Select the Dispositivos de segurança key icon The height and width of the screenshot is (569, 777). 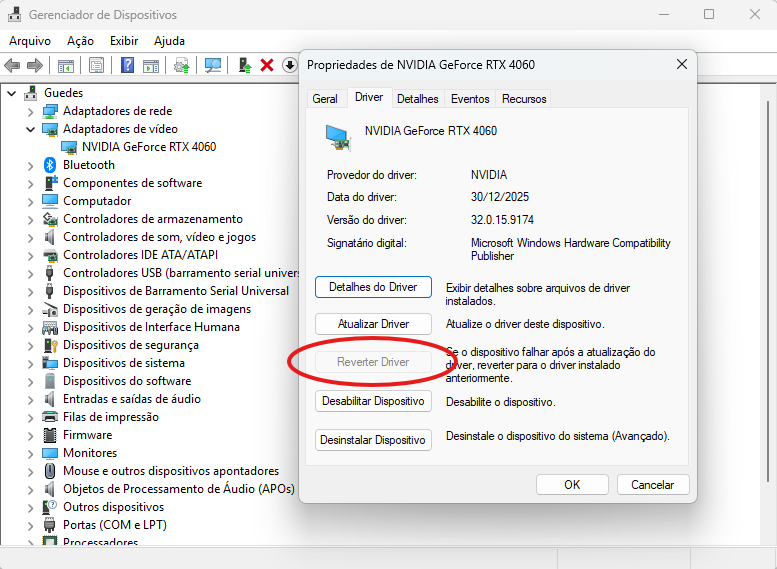click(x=51, y=345)
